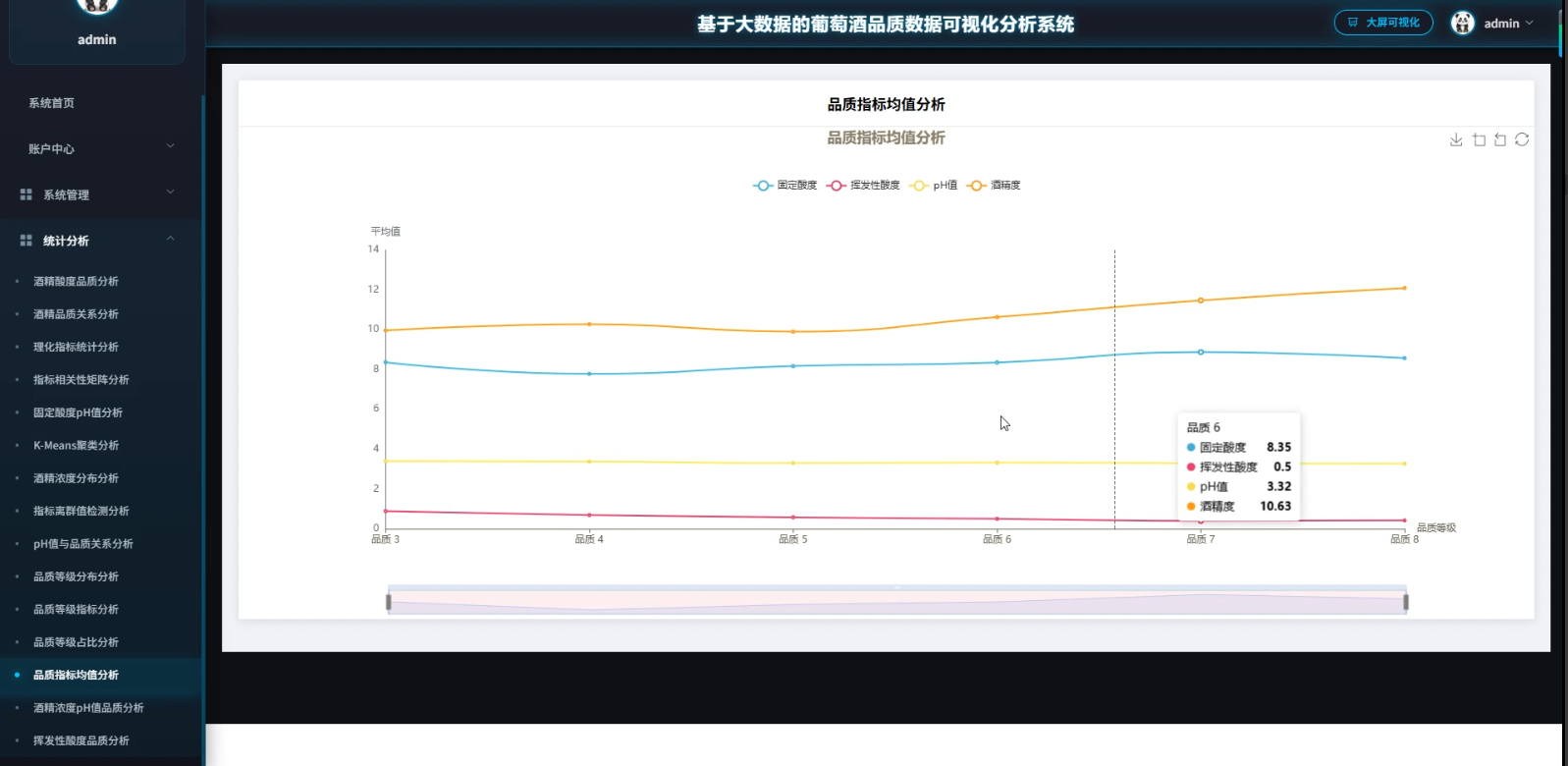Click the left handle of the data zoom slider
Image resolution: width=1568 pixels, height=766 pixels.
[x=389, y=602]
